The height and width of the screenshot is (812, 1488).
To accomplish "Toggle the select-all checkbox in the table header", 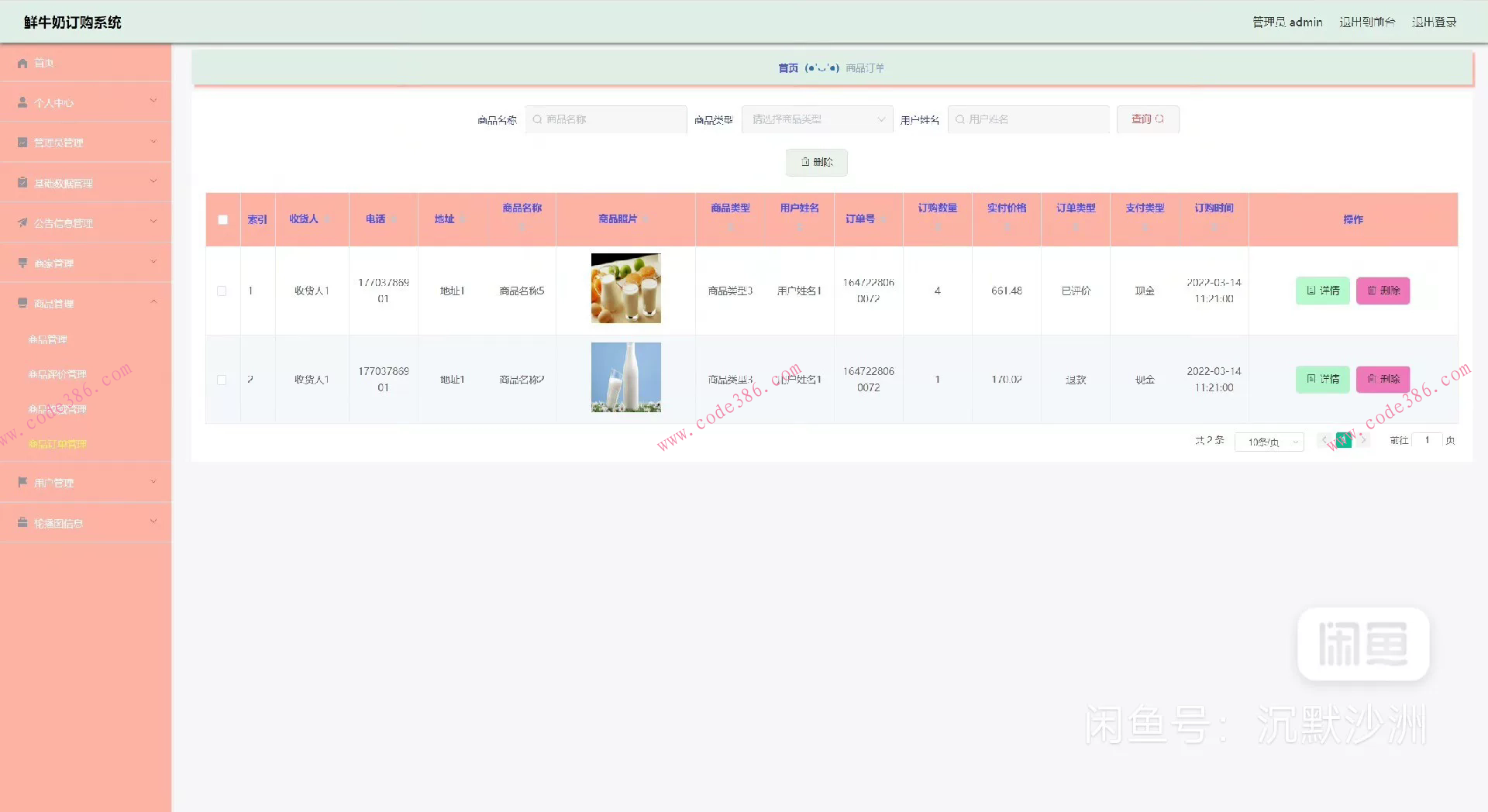I will pos(223,220).
